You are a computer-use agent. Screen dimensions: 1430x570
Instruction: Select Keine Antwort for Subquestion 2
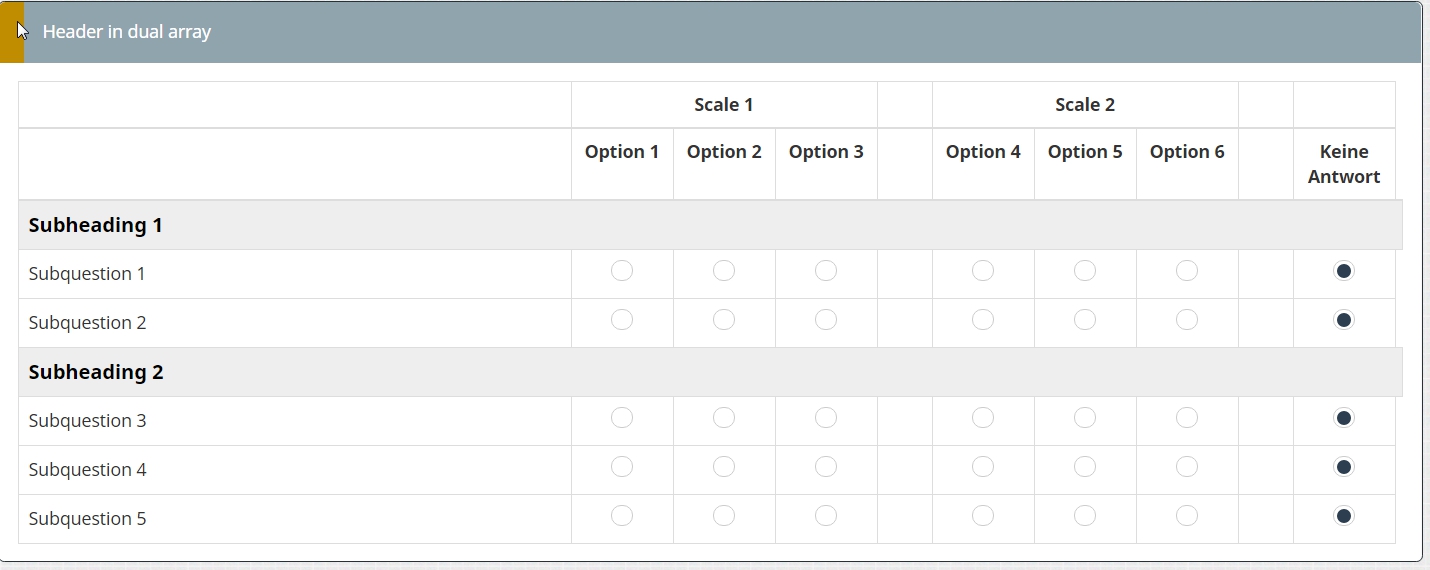coord(1344,320)
